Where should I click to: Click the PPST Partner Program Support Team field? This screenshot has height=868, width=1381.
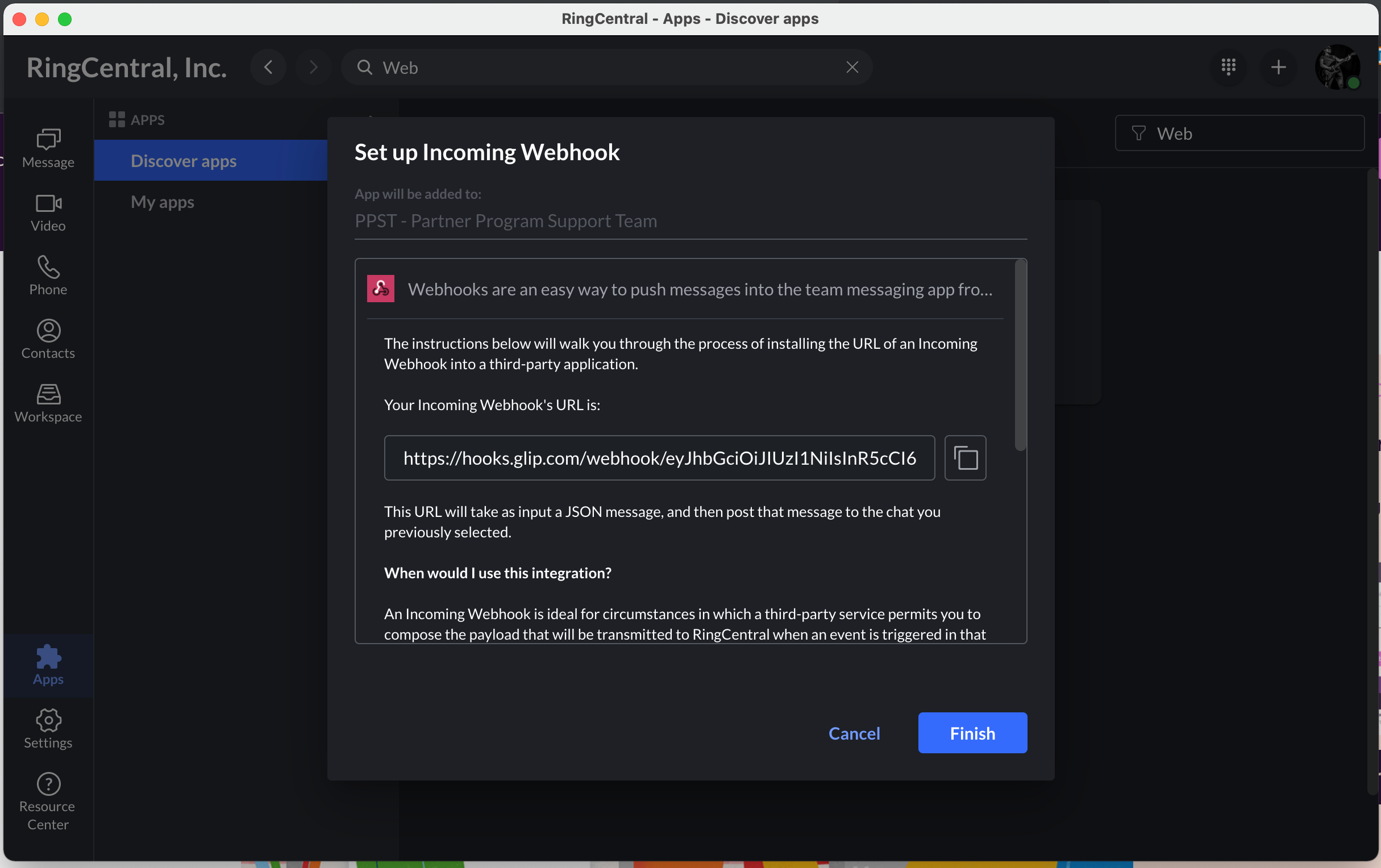pos(690,221)
